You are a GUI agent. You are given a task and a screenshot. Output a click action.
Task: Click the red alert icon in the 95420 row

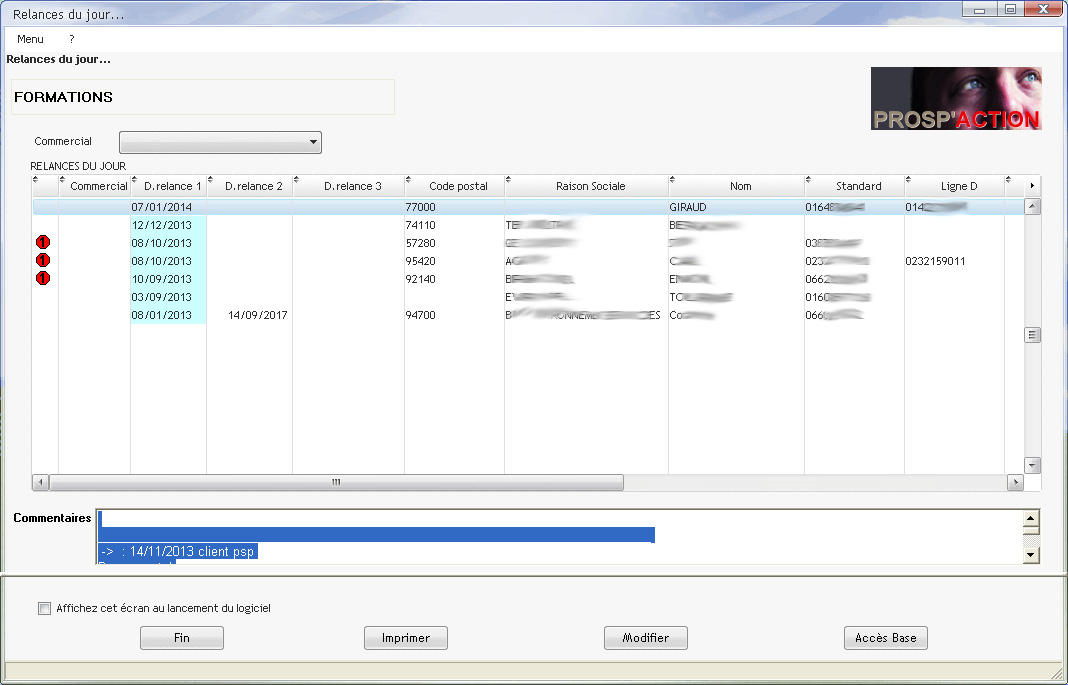point(43,260)
